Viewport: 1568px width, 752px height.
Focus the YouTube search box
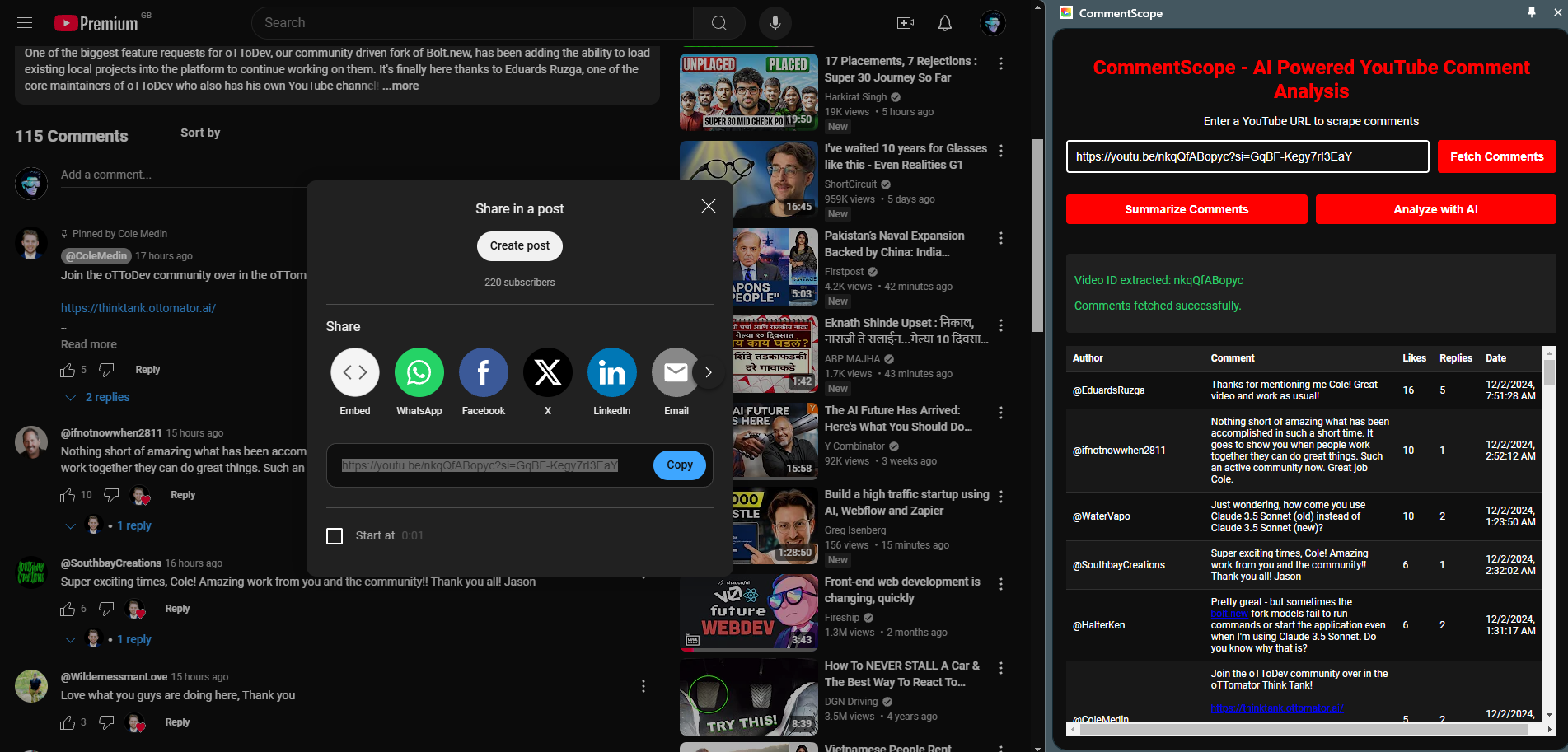click(472, 23)
